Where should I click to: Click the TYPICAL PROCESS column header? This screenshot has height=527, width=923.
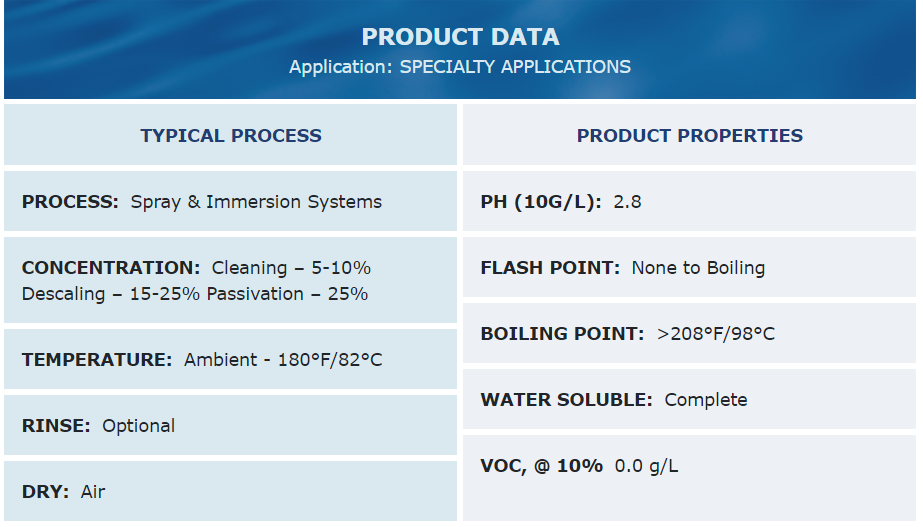(230, 135)
